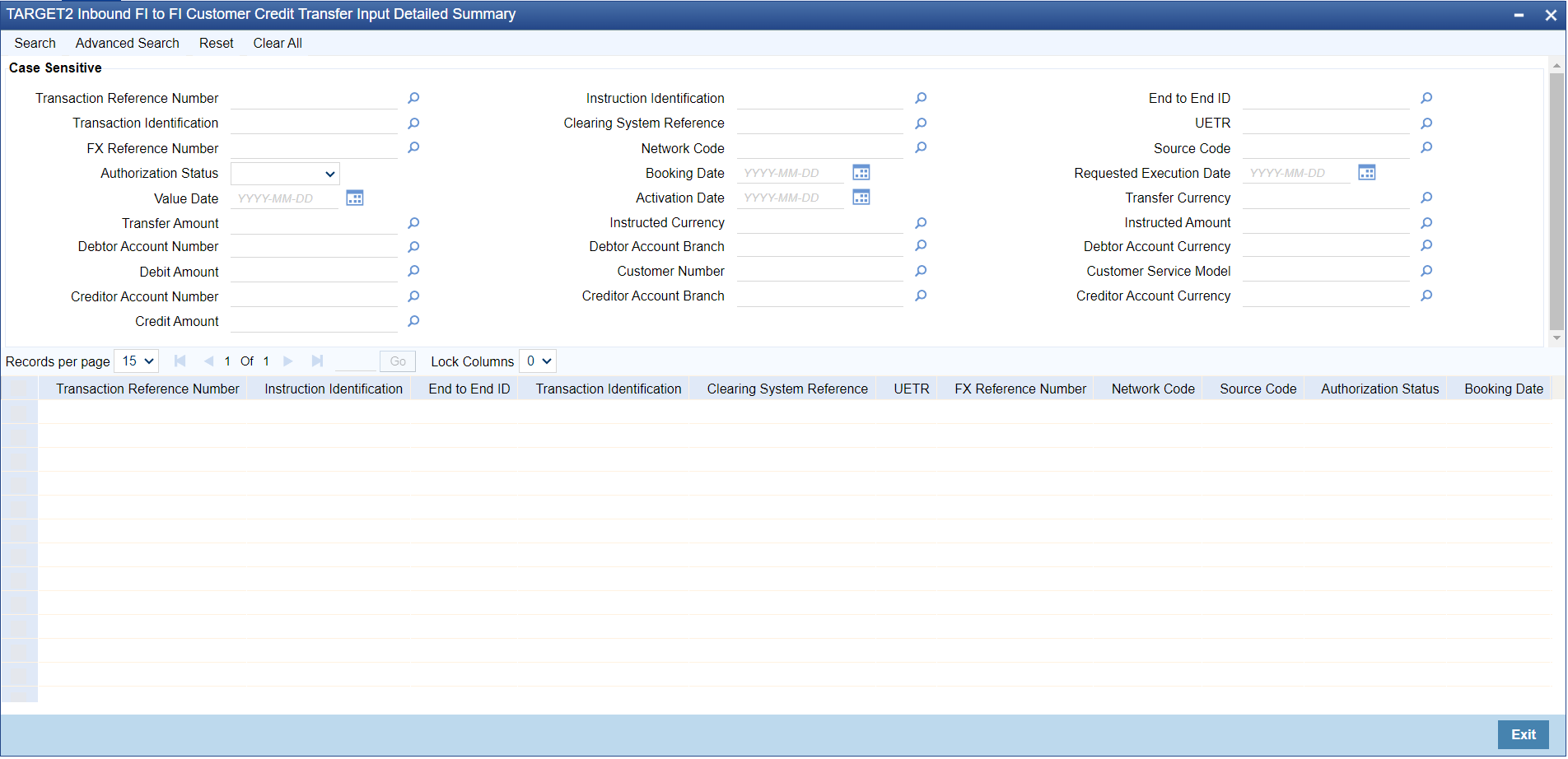
Task: Click the Booking Date column header
Action: pyautogui.click(x=1504, y=389)
